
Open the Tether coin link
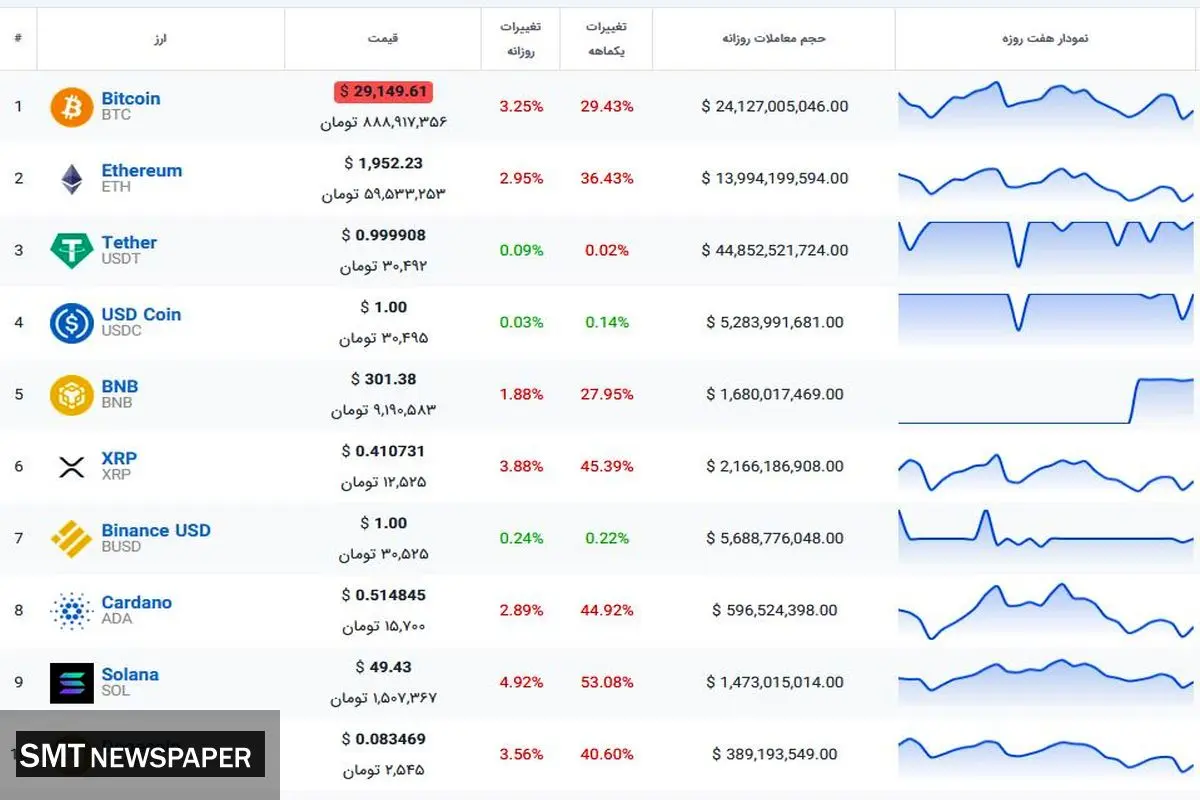click(129, 243)
